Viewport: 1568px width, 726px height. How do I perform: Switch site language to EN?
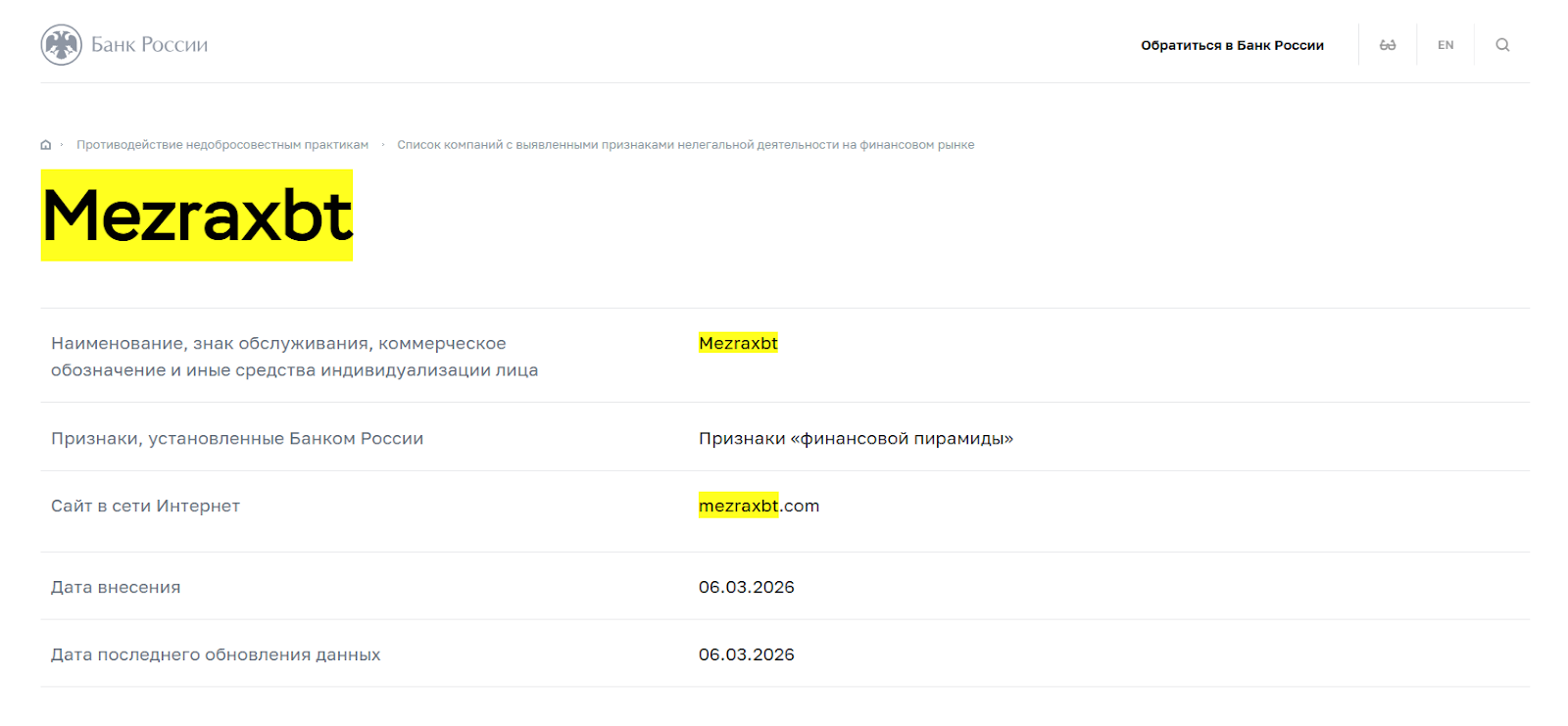(x=1445, y=45)
